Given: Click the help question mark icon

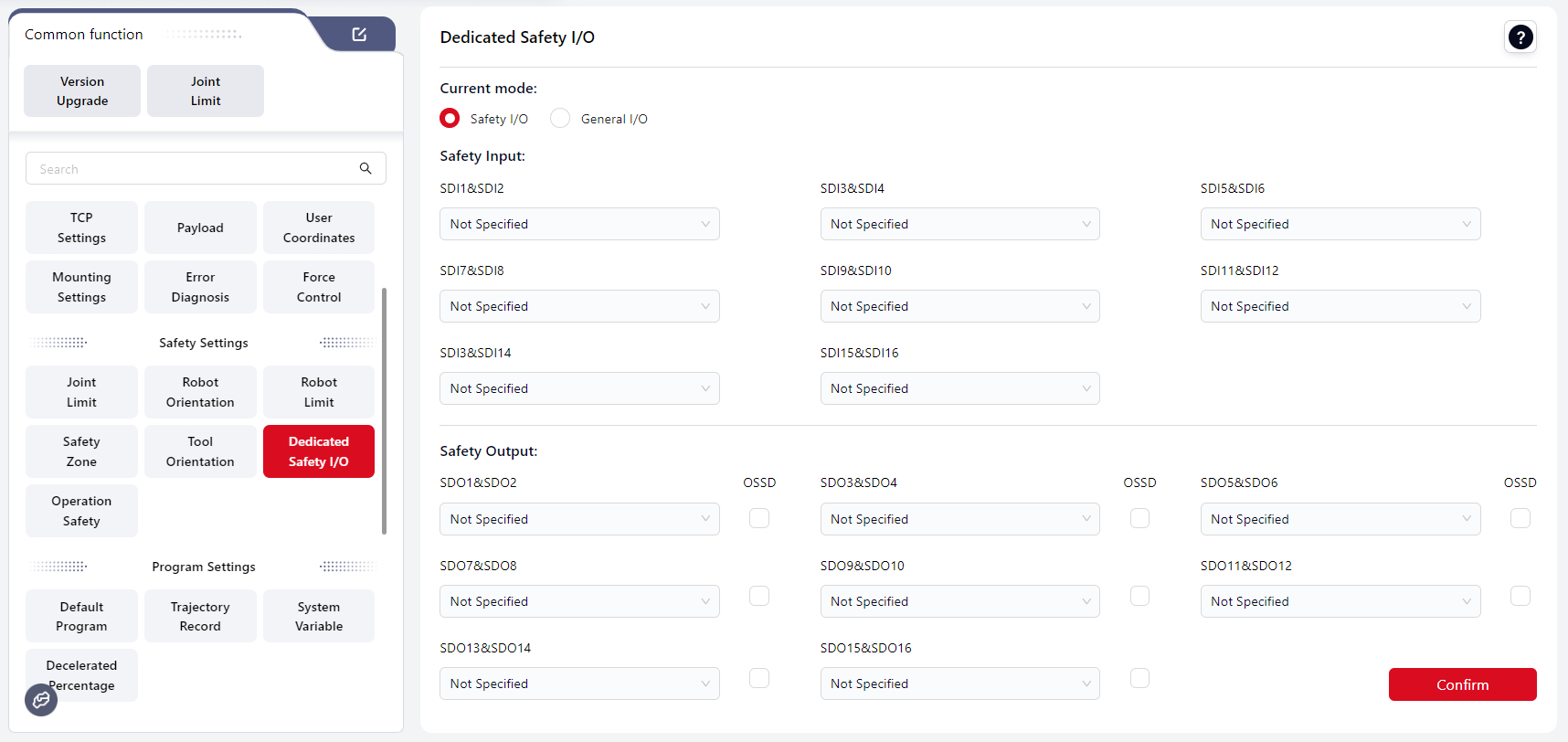Looking at the screenshot, I should (1520, 37).
